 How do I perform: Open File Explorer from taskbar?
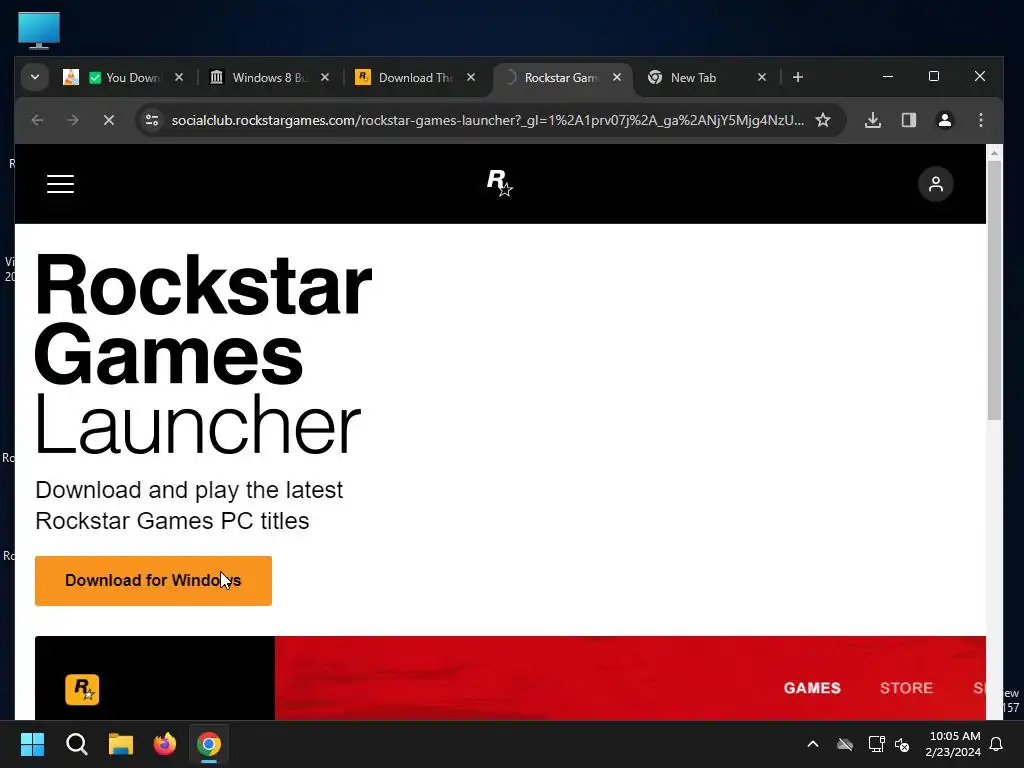click(x=121, y=744)
